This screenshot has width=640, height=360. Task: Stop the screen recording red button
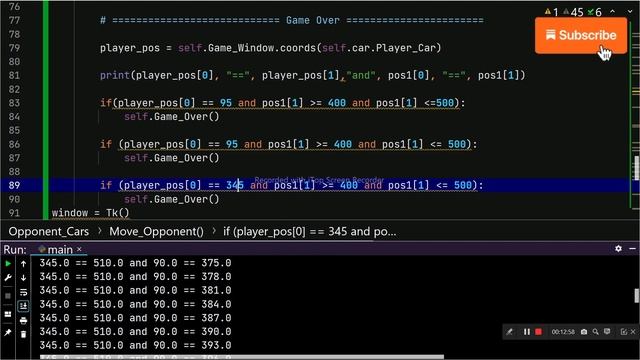538,332
